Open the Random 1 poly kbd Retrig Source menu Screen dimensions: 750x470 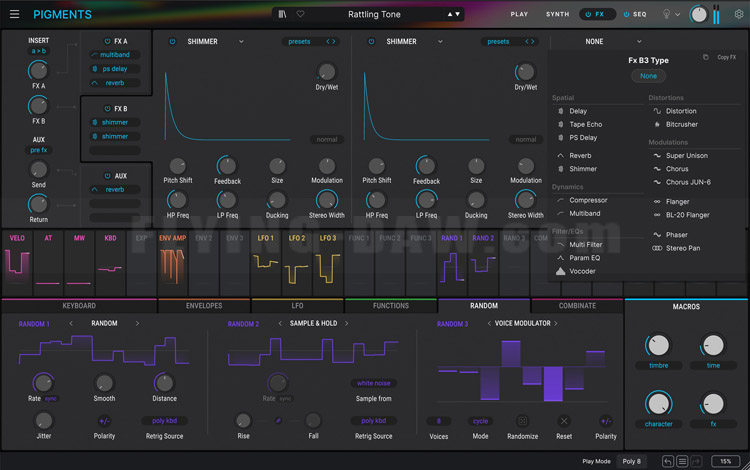[x=165, y=421]
